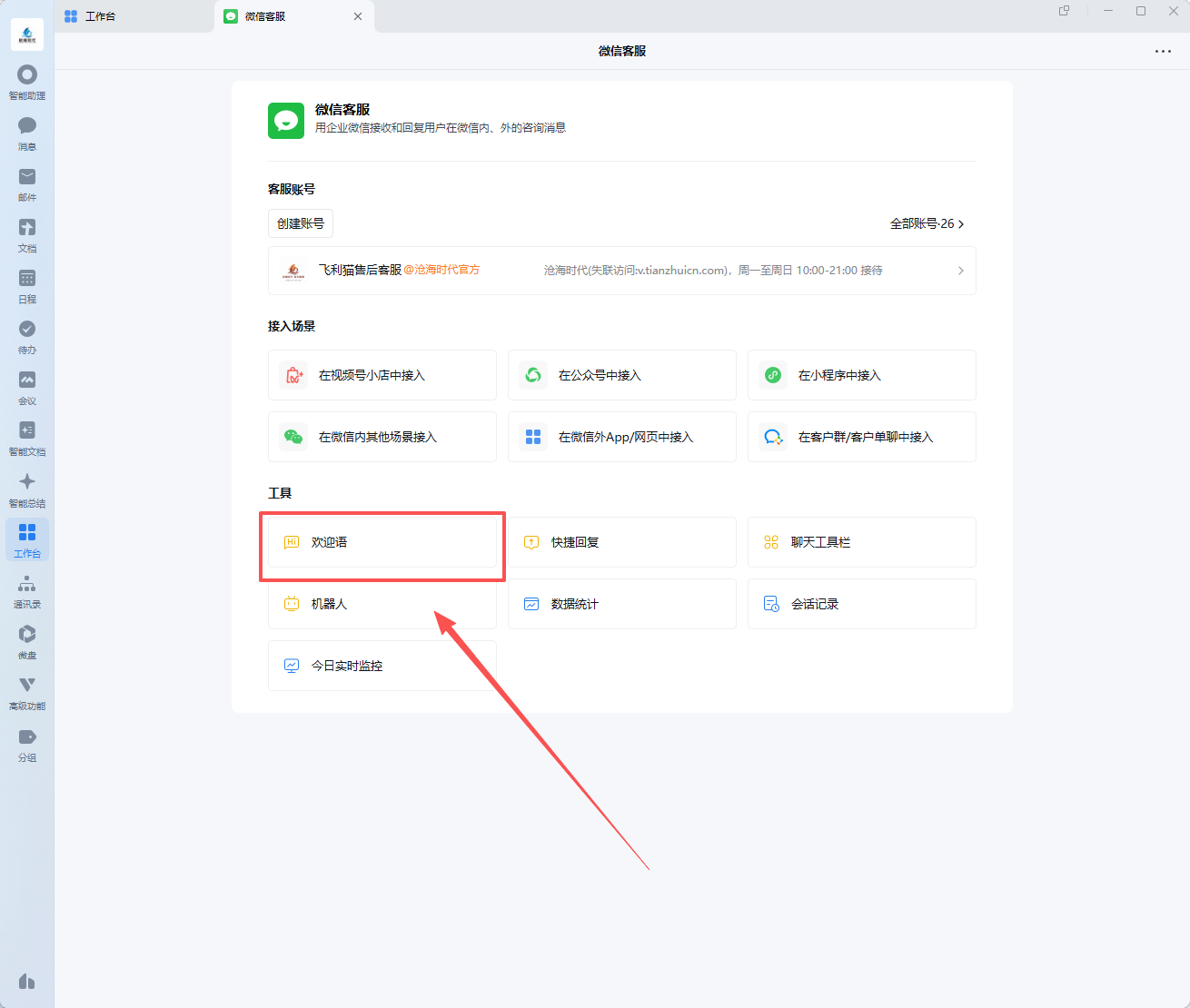Click the 客服账号 section heading

pos(292,189)
